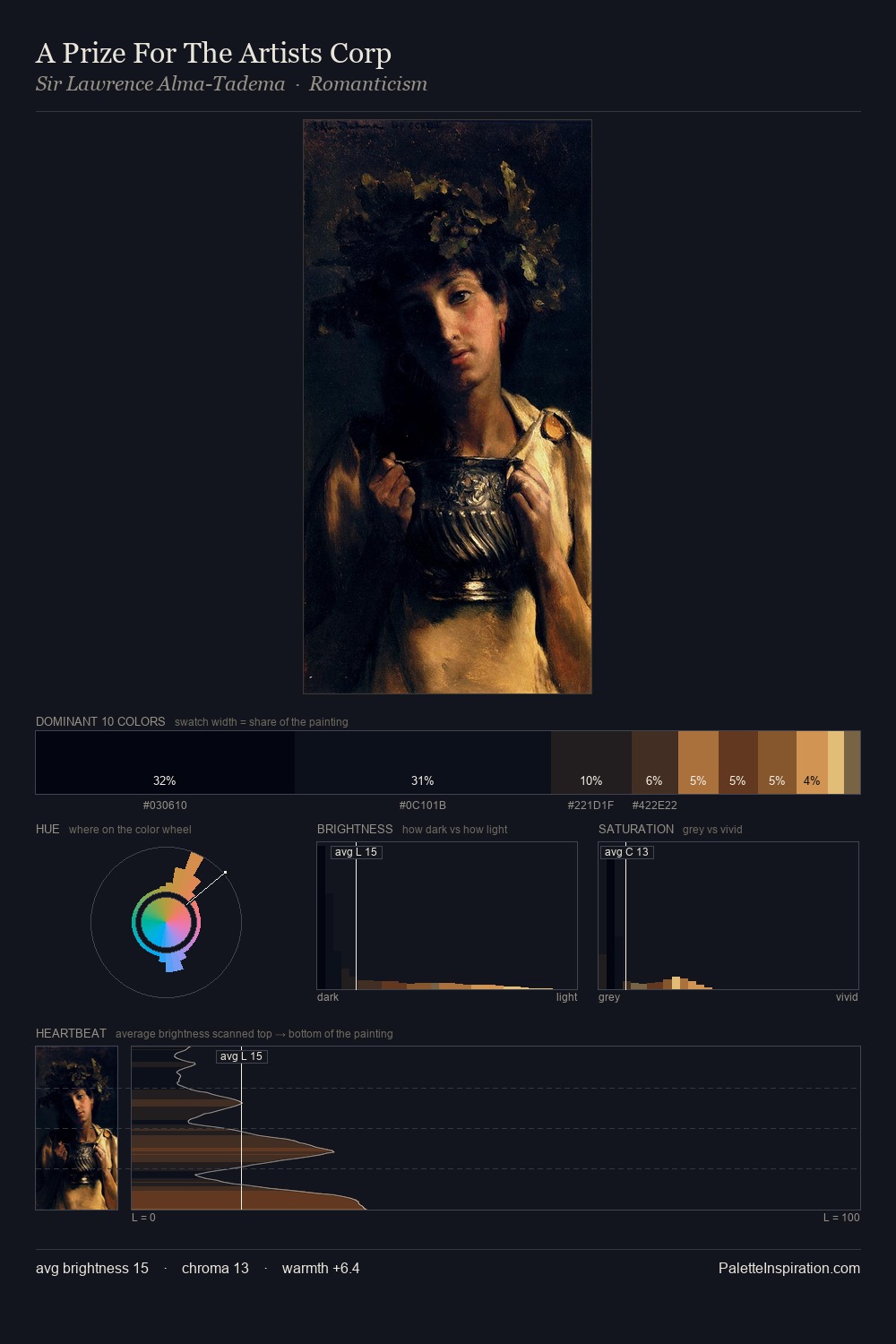This screenshot has width=896, height=1344.
Task: Pick the narrow pale yellow swatch
Action: pyautogui.click(x=836, y=762)
